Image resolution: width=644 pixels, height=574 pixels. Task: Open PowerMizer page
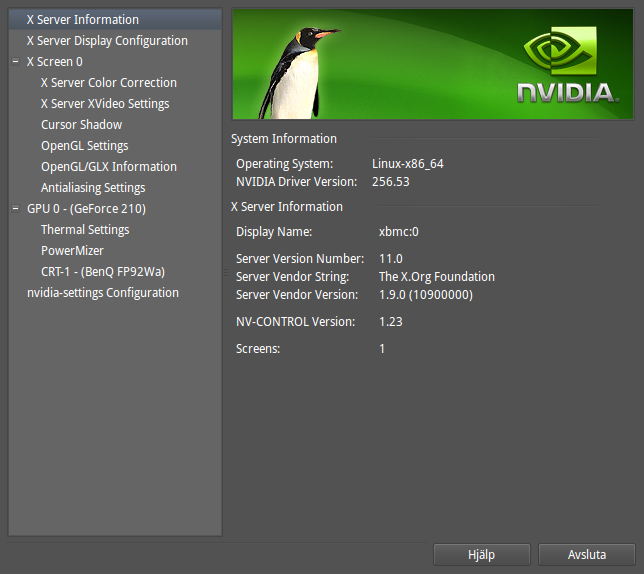coord(72,250)
